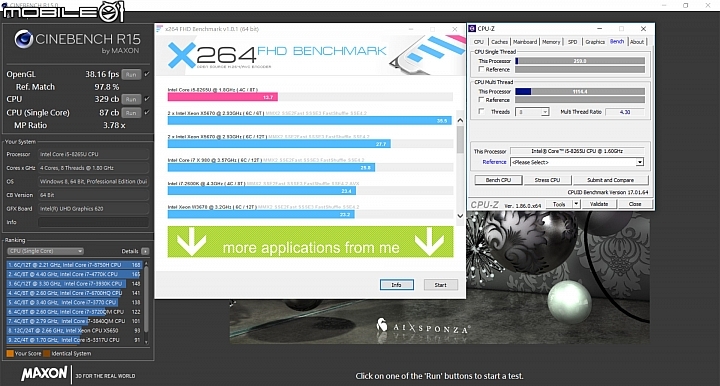720x386 pixels.
Task: Click Submit and Compare button
Action: tap(610, 180)
